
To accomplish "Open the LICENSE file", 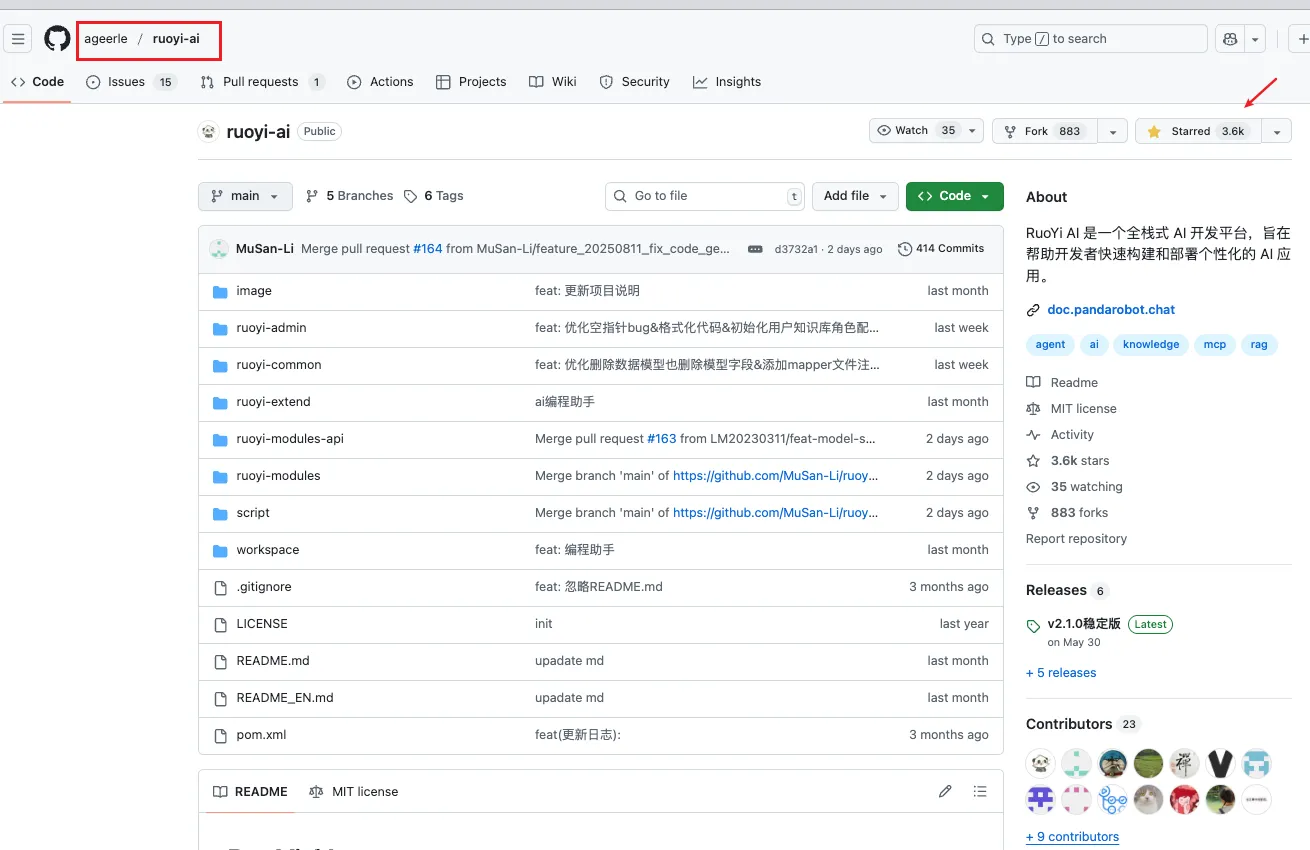I will [x=262, y=624].
